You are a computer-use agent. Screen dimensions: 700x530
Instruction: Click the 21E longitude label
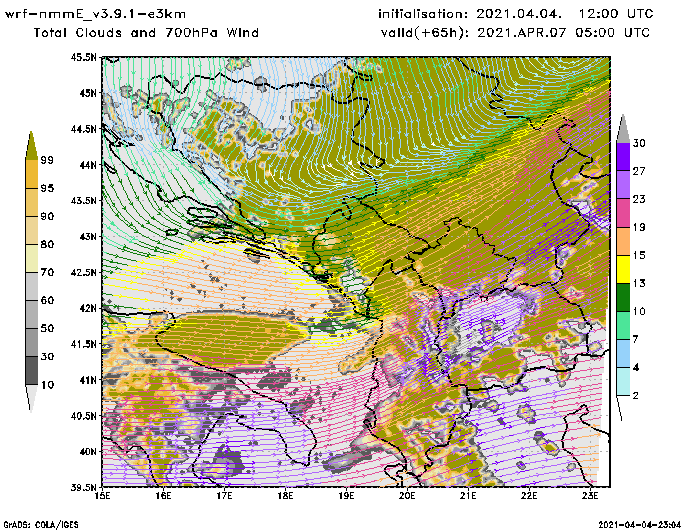click(x=468, y=496)
